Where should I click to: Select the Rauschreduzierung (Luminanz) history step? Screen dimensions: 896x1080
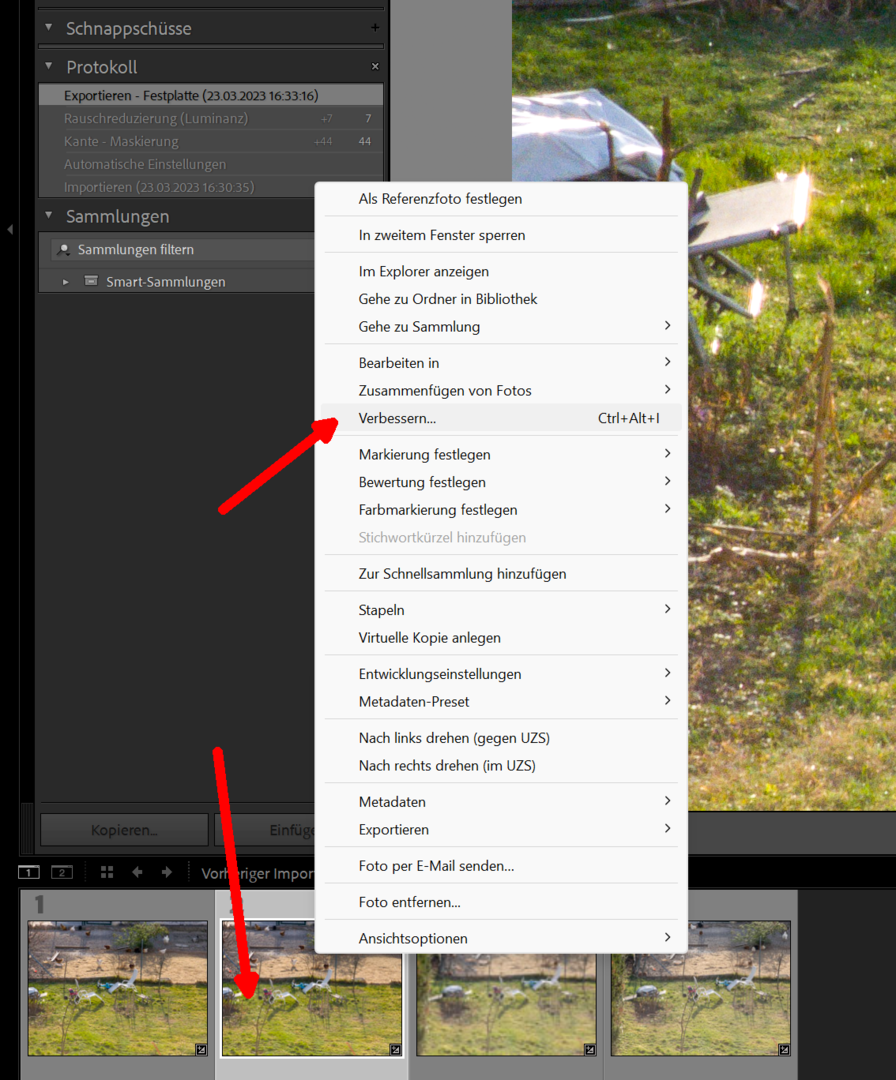(x=156, y=118)
